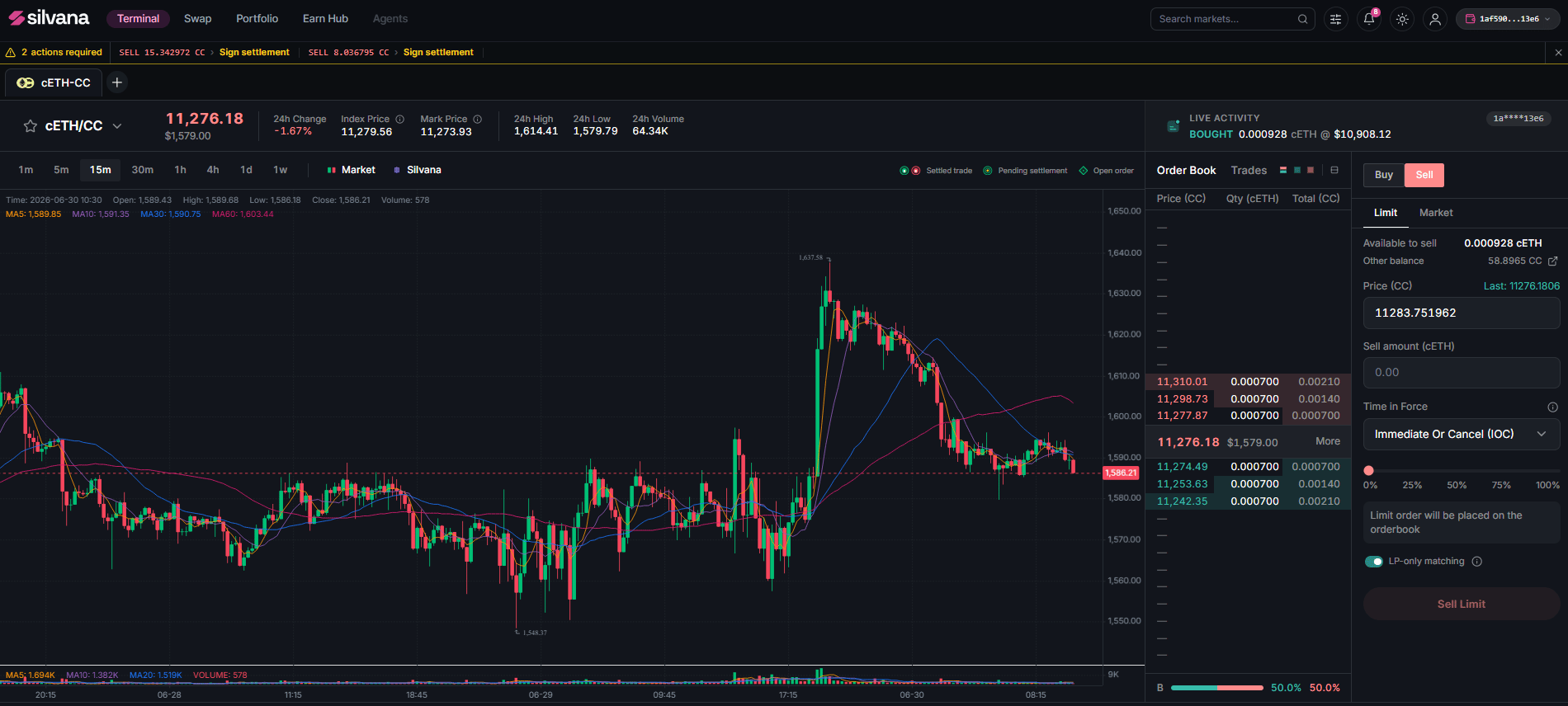Expand the cETH/CC pair selector chevron
This screenshot has width=1568, height=706.
[x=117, y=126]
